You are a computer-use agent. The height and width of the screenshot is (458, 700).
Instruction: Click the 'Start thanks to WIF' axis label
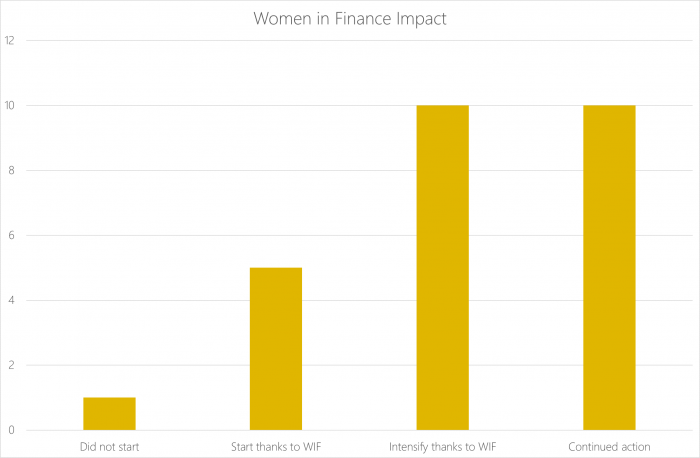coord(276,446)
